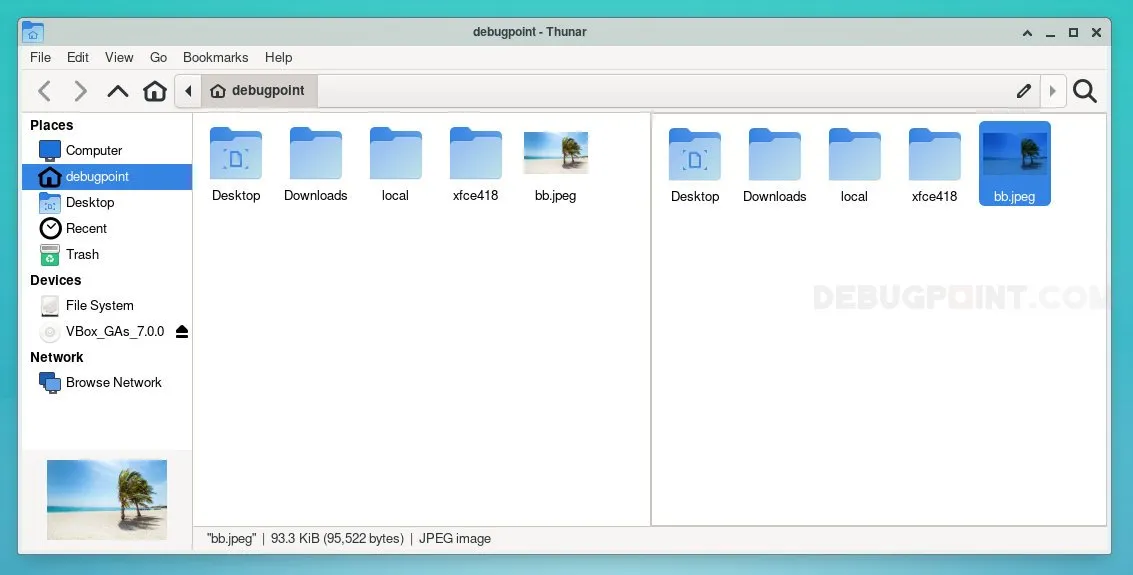
Task: Select bb.jpeg in the left pane
Action: click(555, 164)
